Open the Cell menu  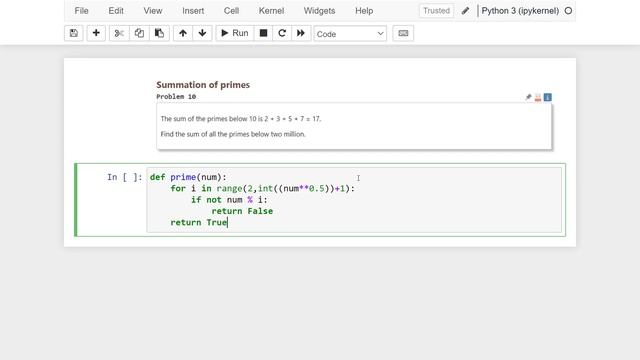point(231,11)
